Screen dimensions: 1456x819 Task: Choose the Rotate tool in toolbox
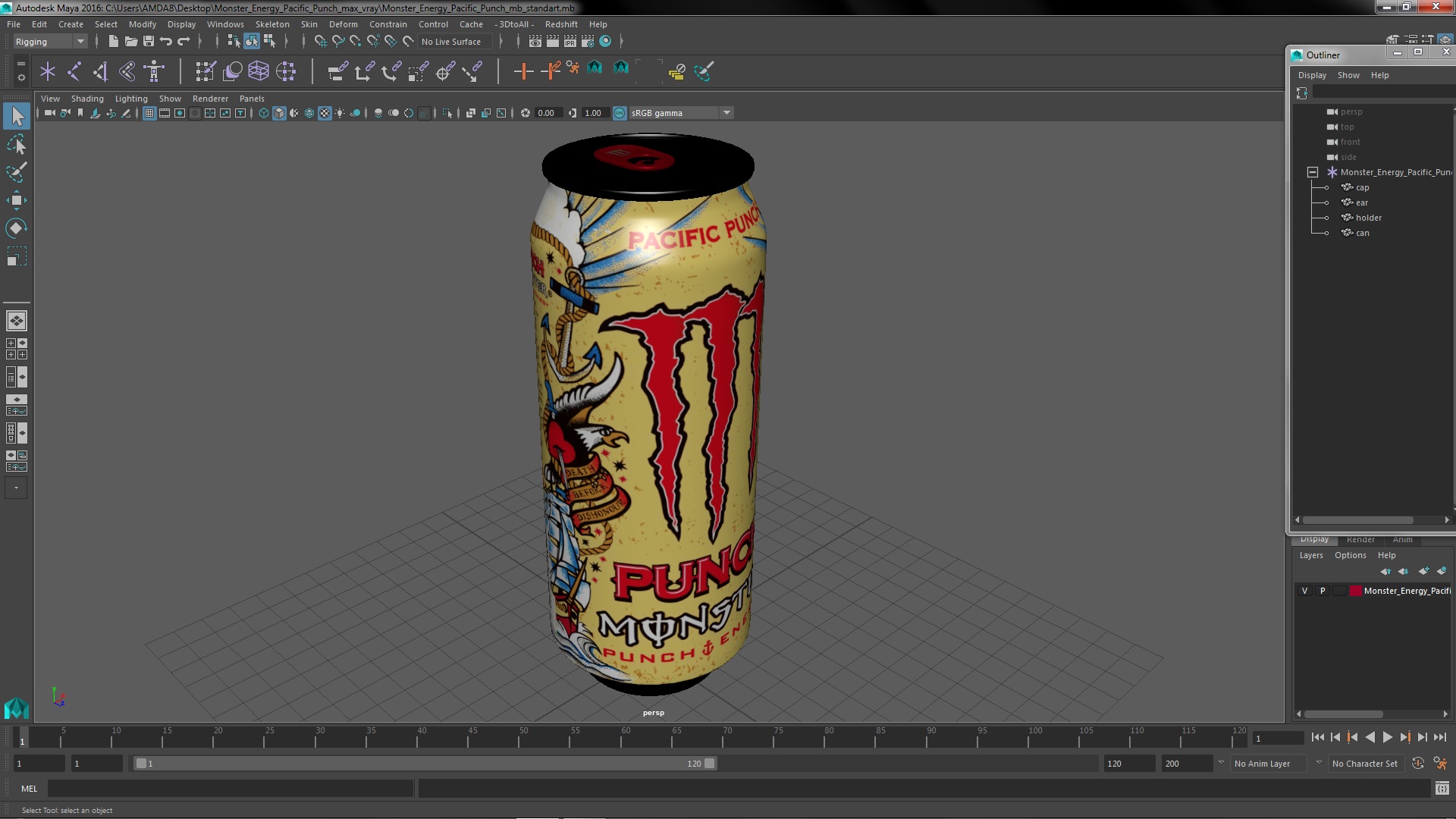coord(17,228)
